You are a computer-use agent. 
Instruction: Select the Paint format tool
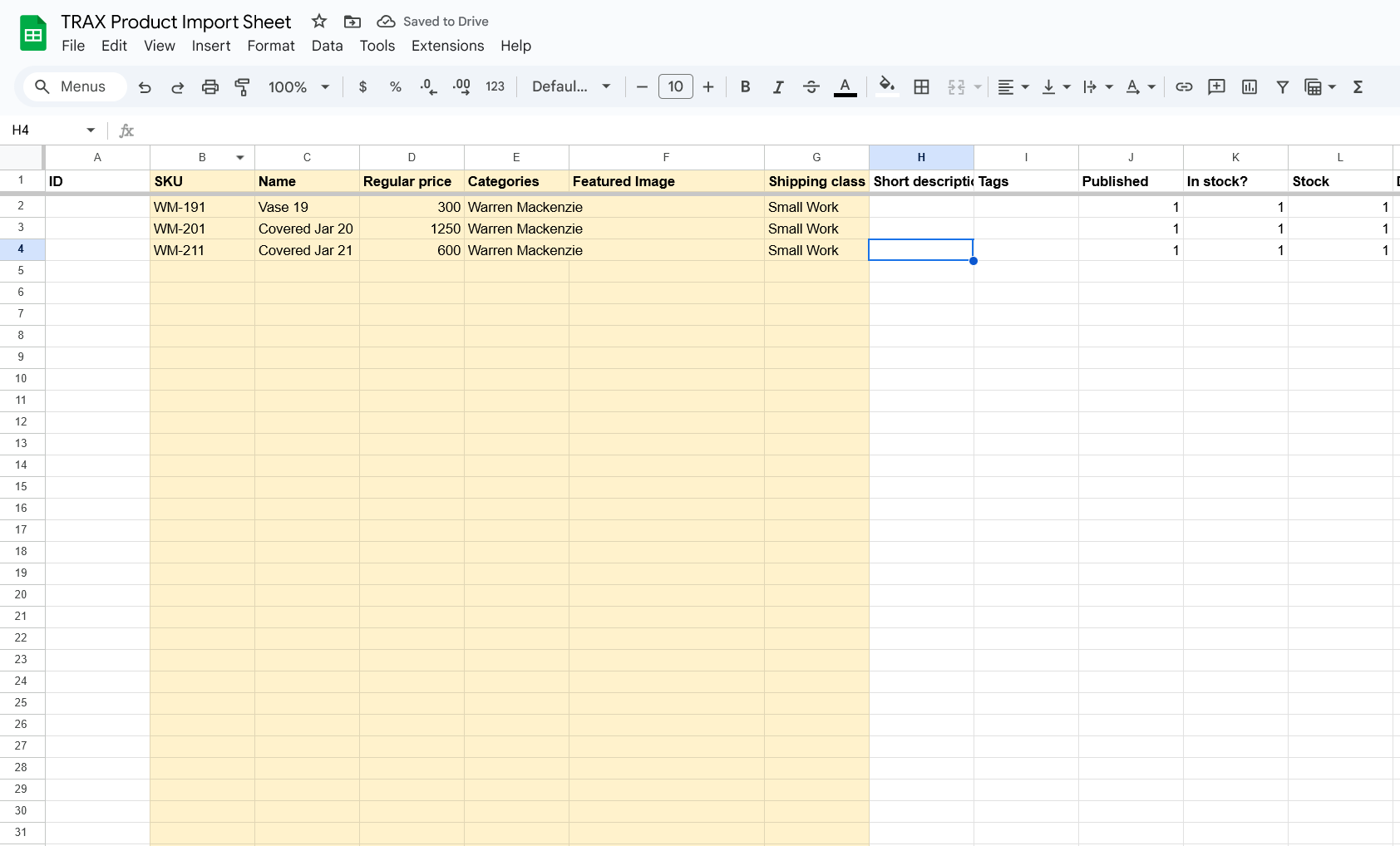[243, 87]
